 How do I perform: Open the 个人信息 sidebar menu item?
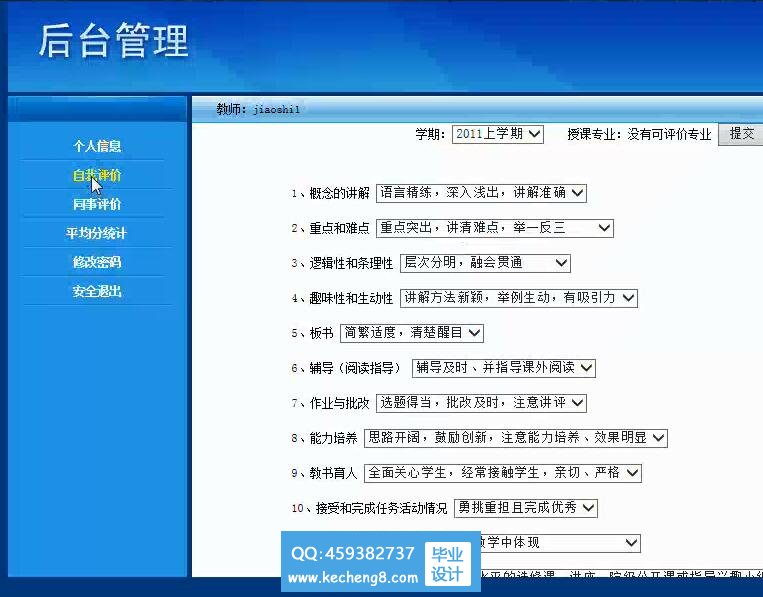pos(97,146)
